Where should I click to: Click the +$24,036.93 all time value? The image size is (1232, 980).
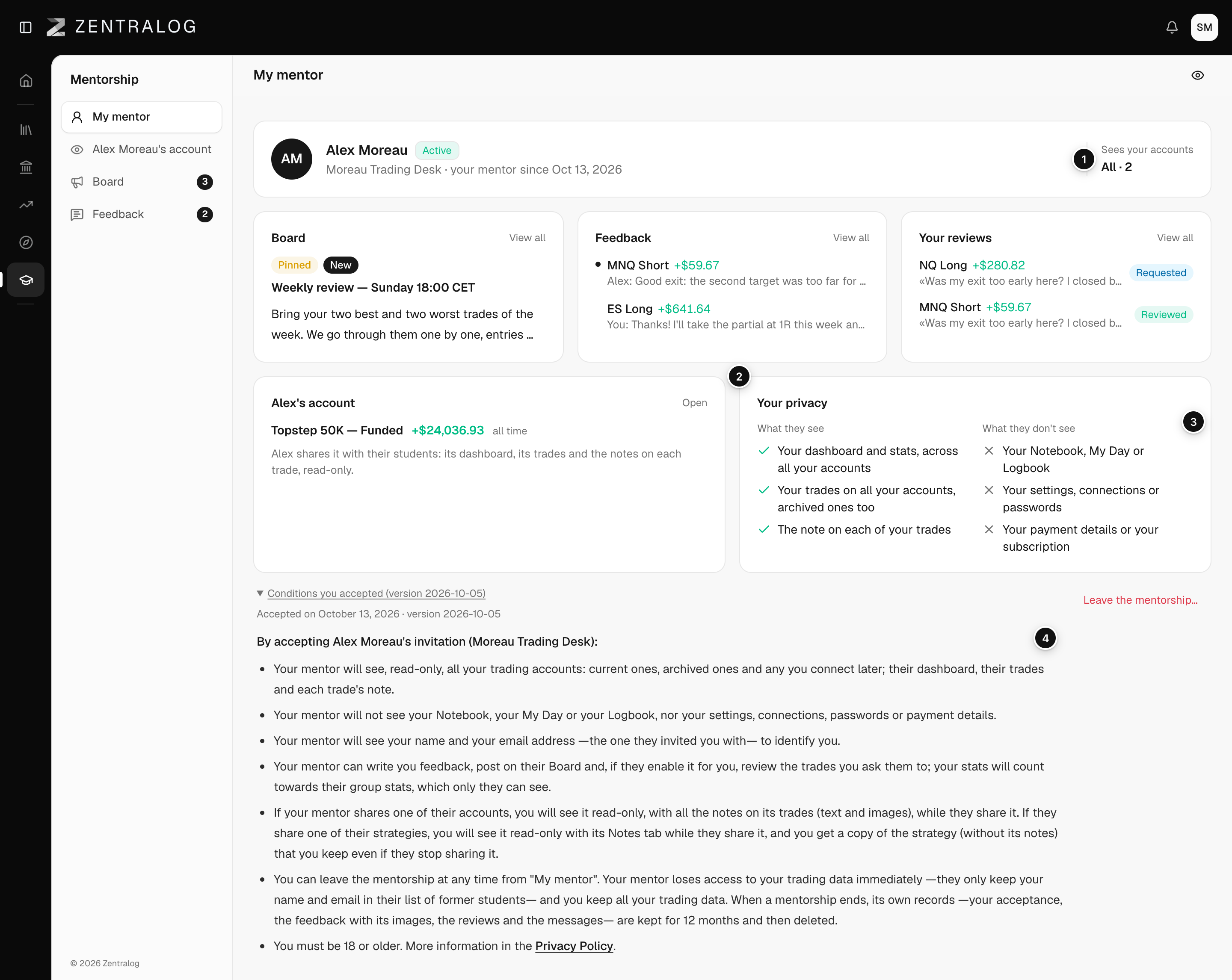pyautogui.click(x=447, y=430)
